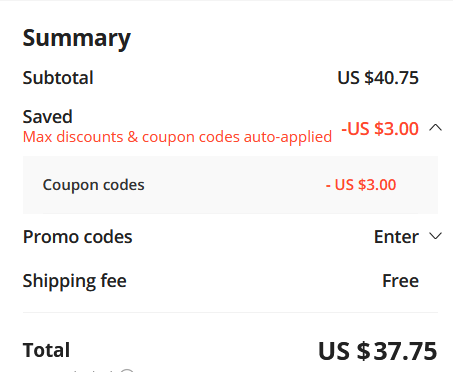Click the info icon below Total

point(127,370)
